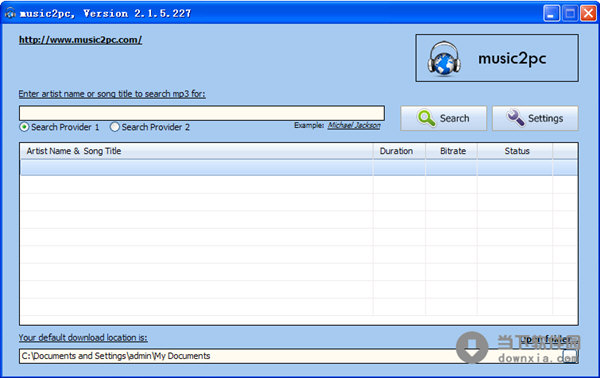Sort by the Duration column header

pyautogui.click(x=399, y=151)
